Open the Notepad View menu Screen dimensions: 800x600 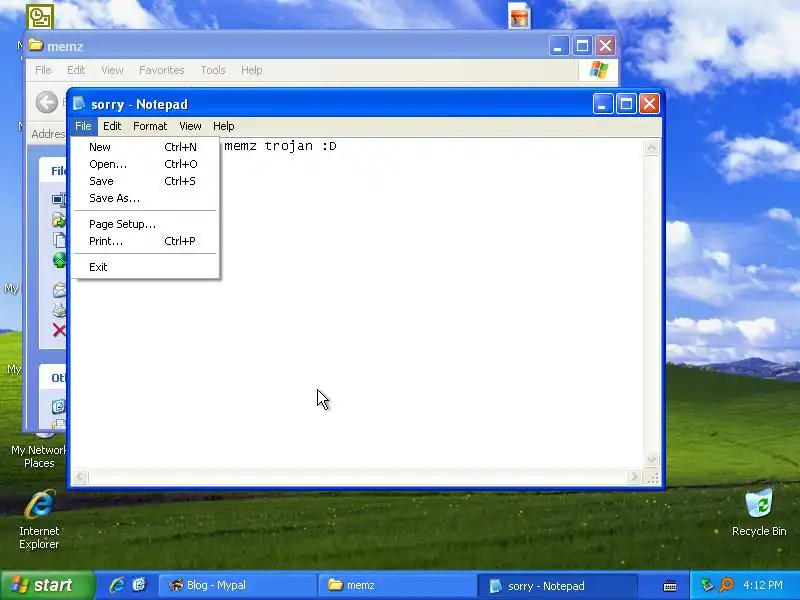(190, 126)
